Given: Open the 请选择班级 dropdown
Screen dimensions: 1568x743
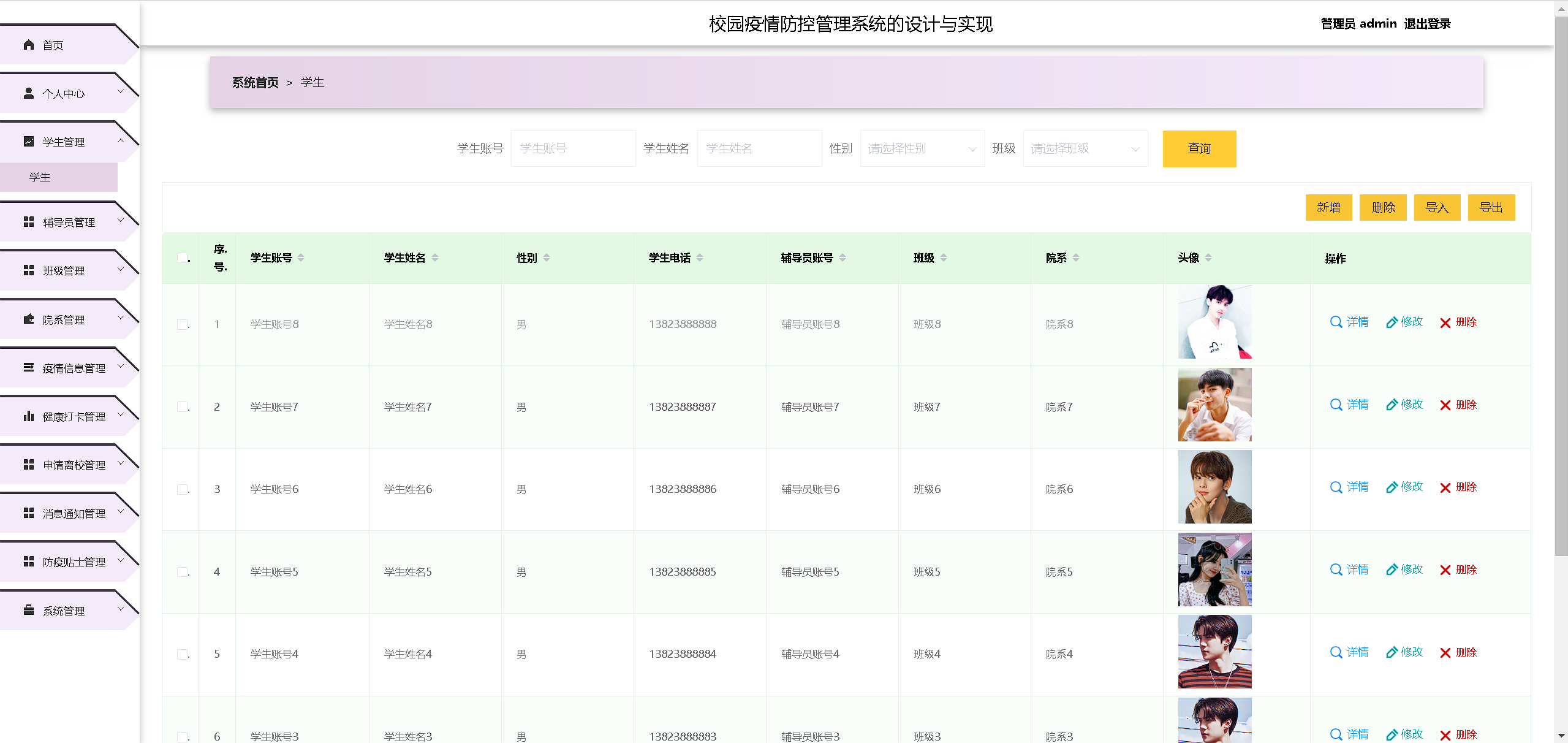Looking at the screenshot, I should (1085, 149).
